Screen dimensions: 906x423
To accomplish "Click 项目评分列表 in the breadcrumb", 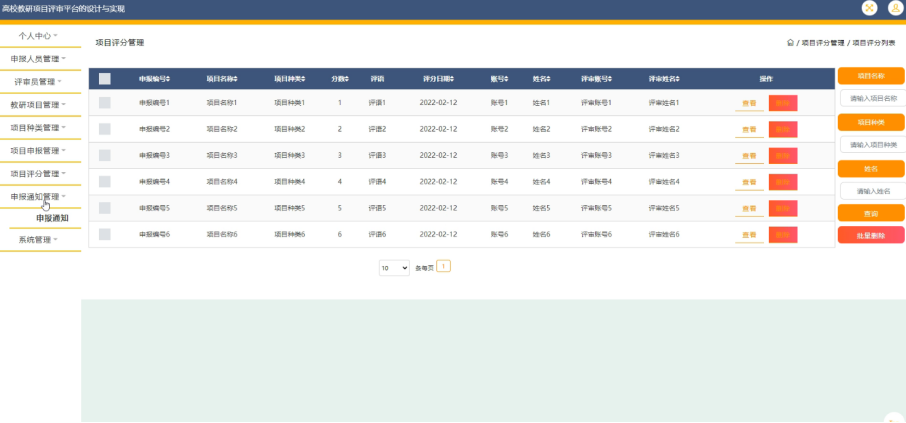I will click(x=874, y=43).
